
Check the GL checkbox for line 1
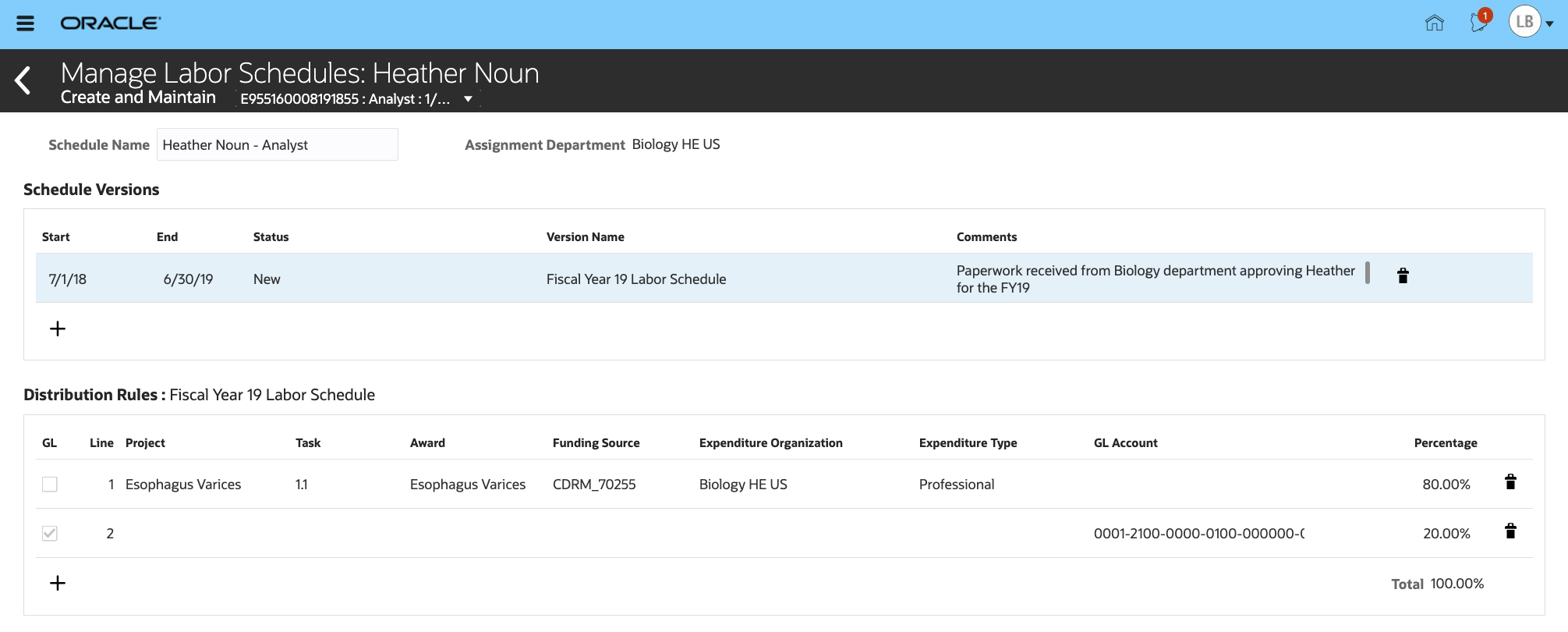click(50, 485)
